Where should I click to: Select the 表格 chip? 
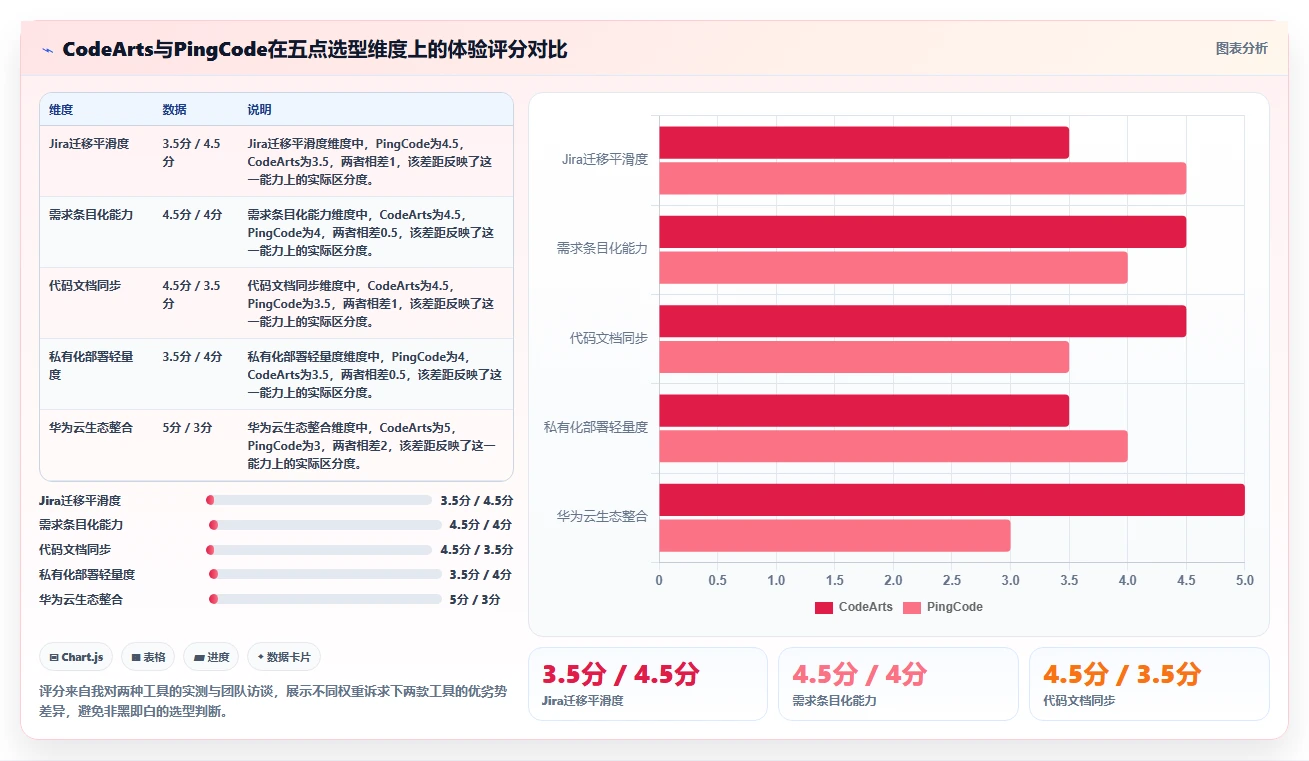(x=148, y=657)
